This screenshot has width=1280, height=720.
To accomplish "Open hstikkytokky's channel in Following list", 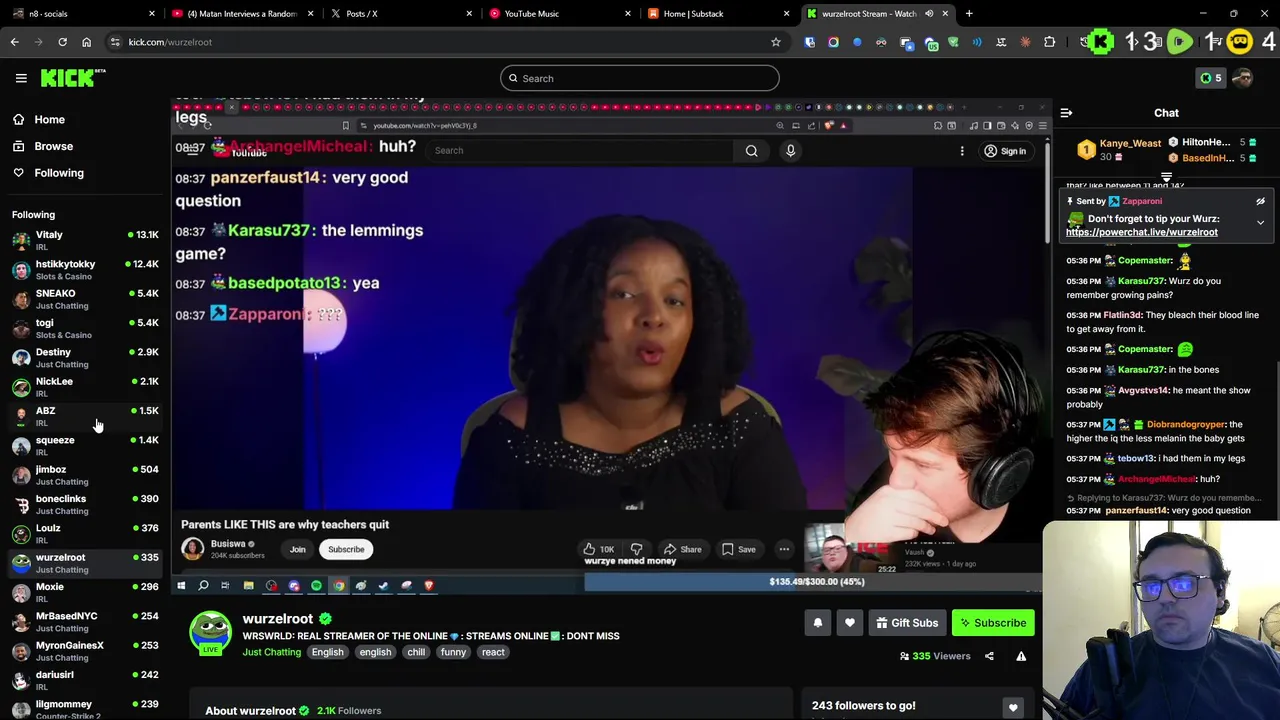I will tap(85, 270).
